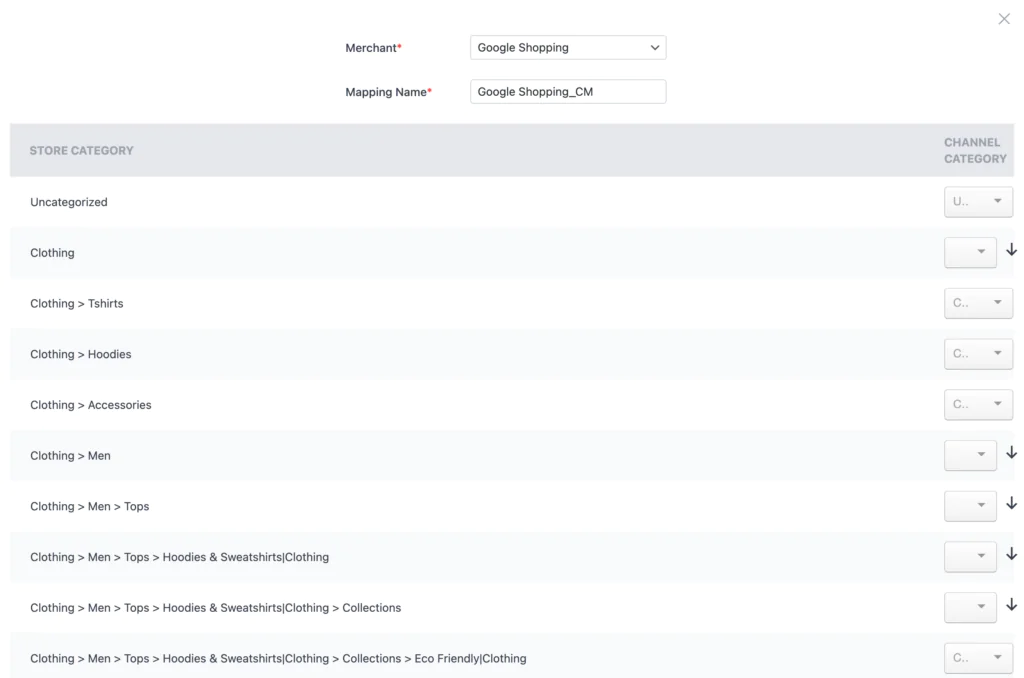
Task: Expand child mapping arrow next to Clothing row
Action: (x=1011, y=252)
